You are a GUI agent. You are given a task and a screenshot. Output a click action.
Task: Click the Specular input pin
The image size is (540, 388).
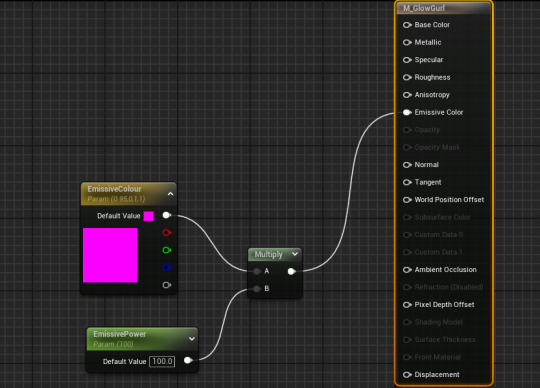(x=407, y=60)
